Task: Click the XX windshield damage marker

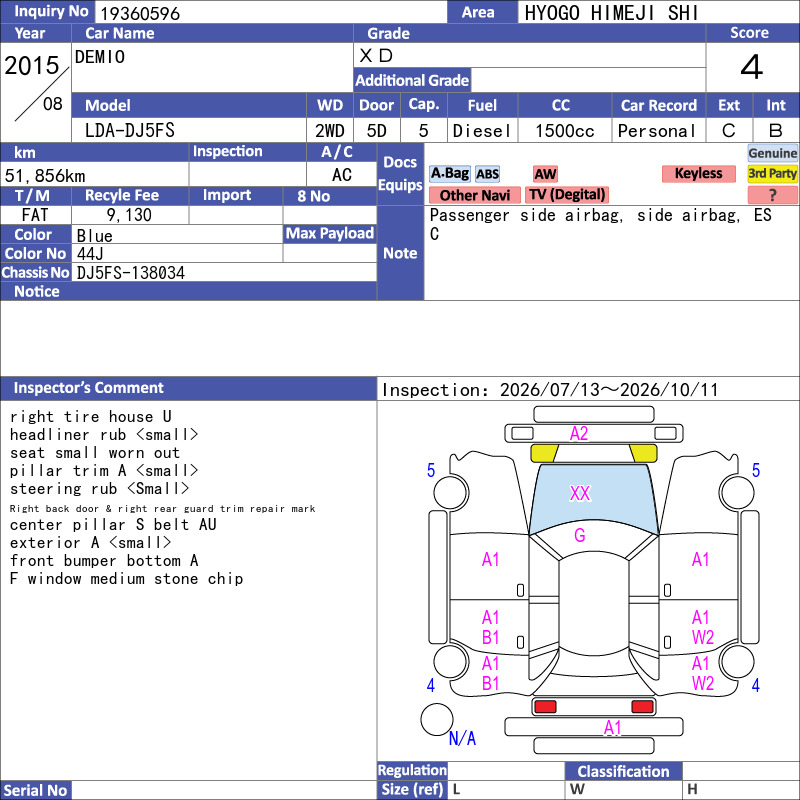Action: tap(580, 493)
